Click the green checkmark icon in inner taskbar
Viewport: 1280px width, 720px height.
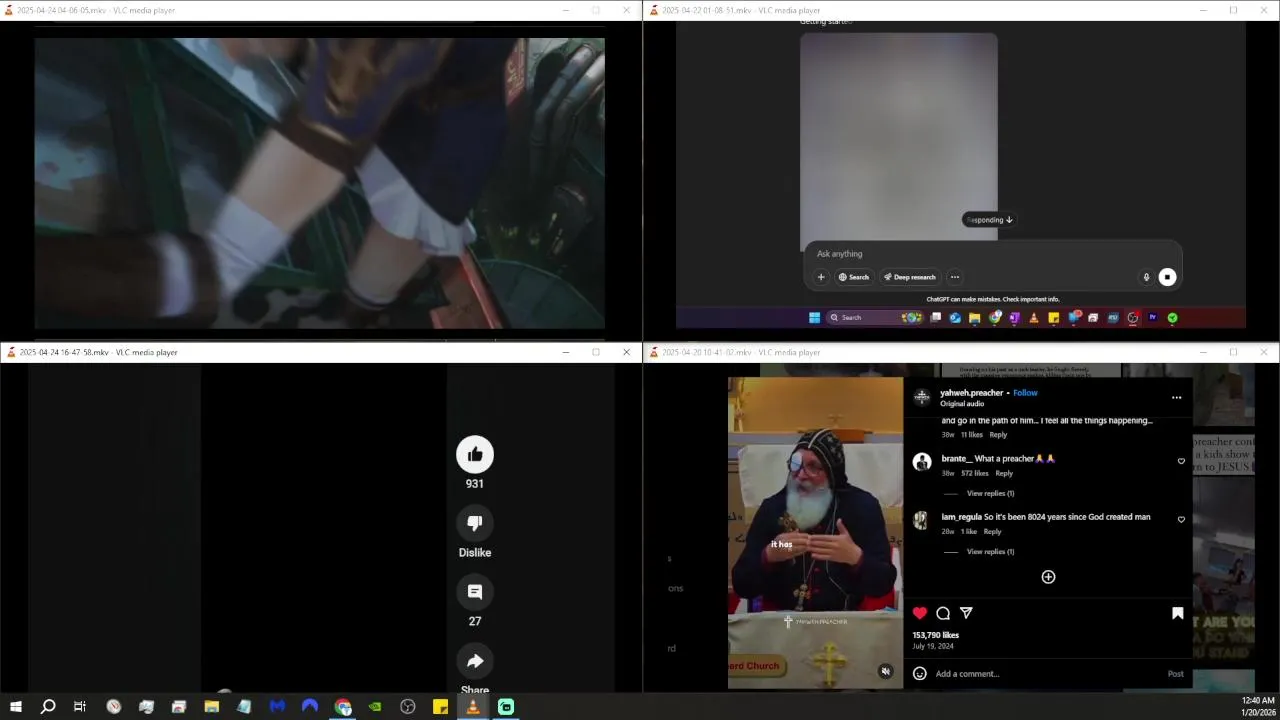tap(1172, 318)
